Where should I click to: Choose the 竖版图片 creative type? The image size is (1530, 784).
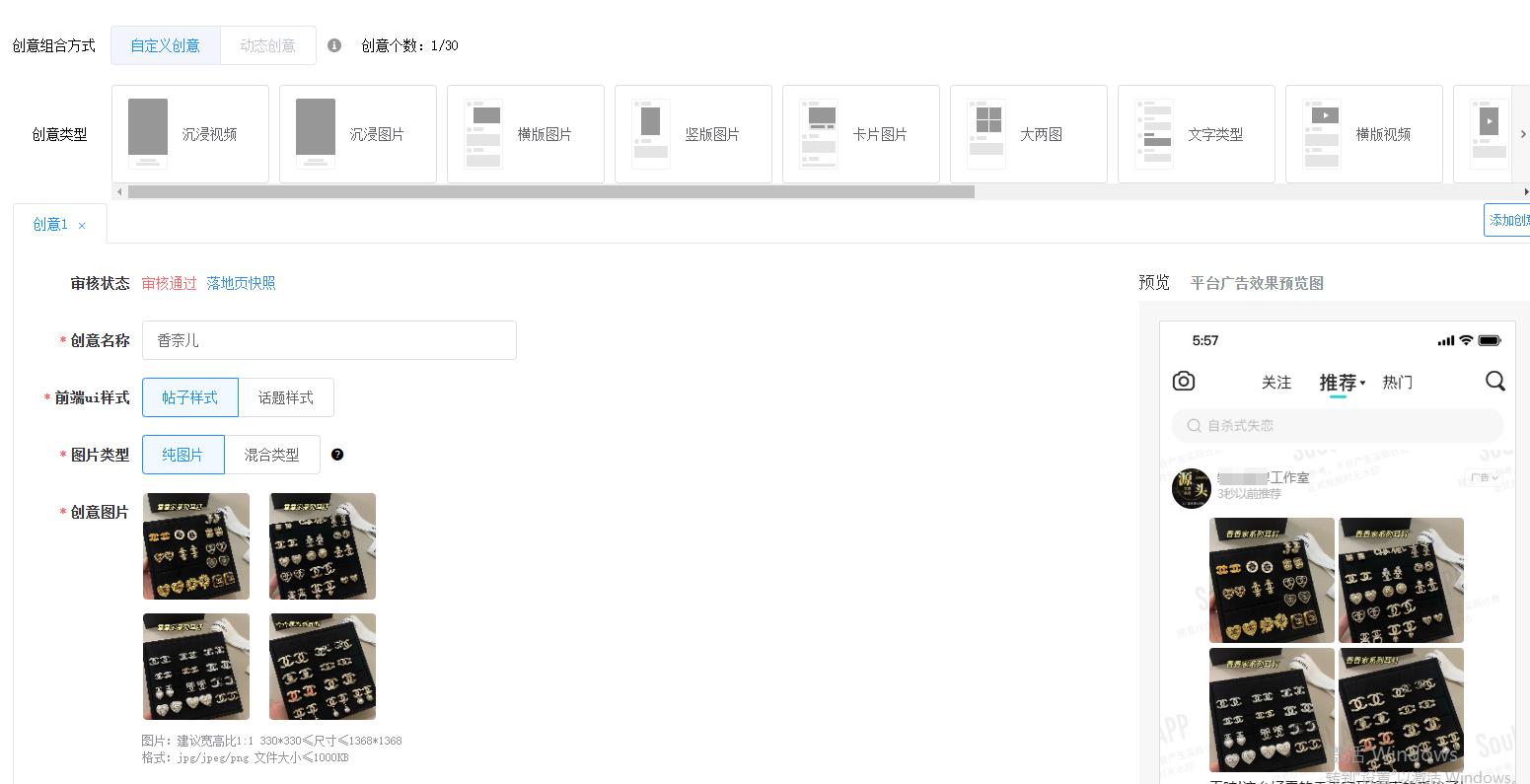693,134
